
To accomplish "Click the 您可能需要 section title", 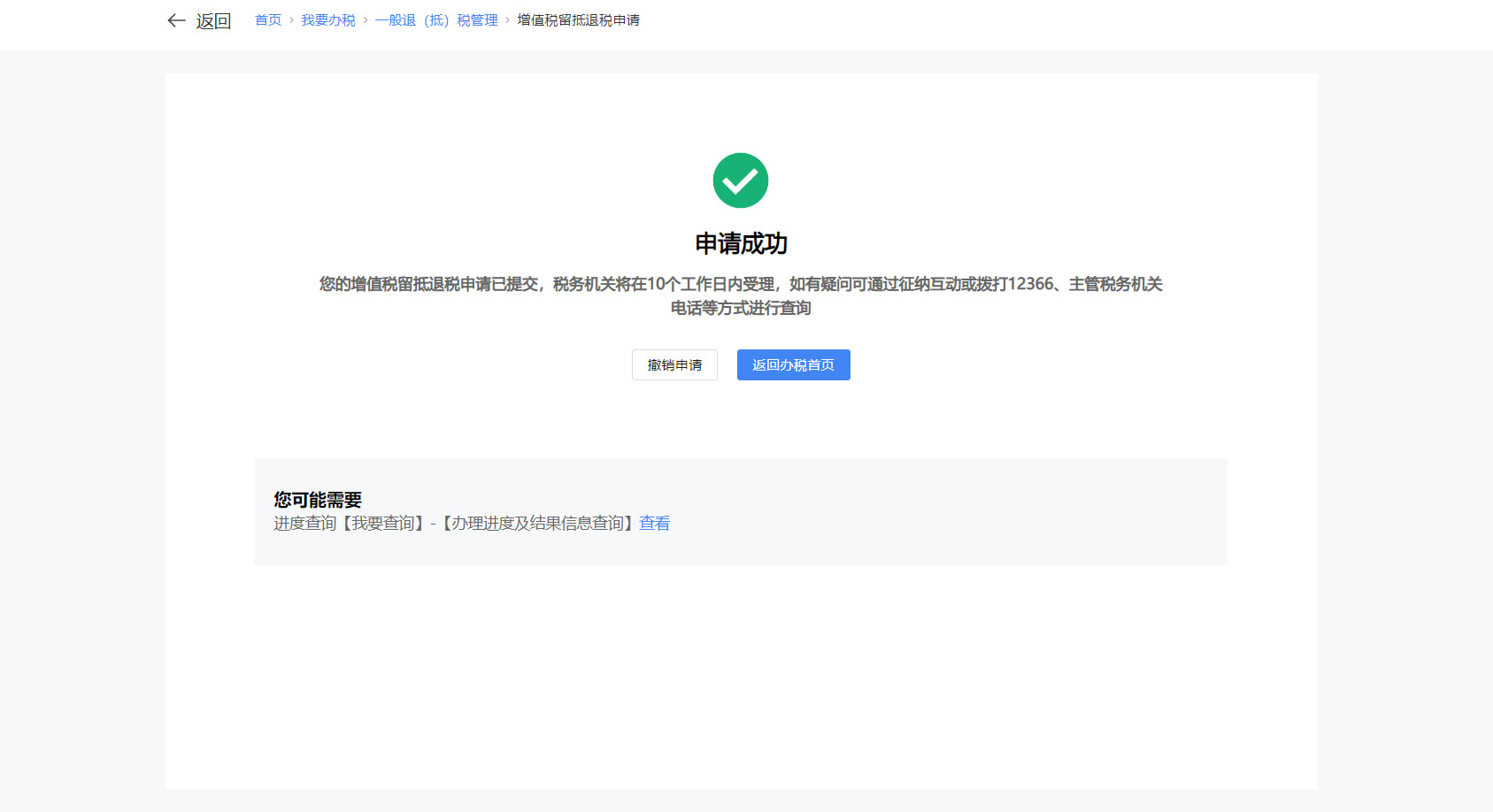I will (x=318, y=500).
